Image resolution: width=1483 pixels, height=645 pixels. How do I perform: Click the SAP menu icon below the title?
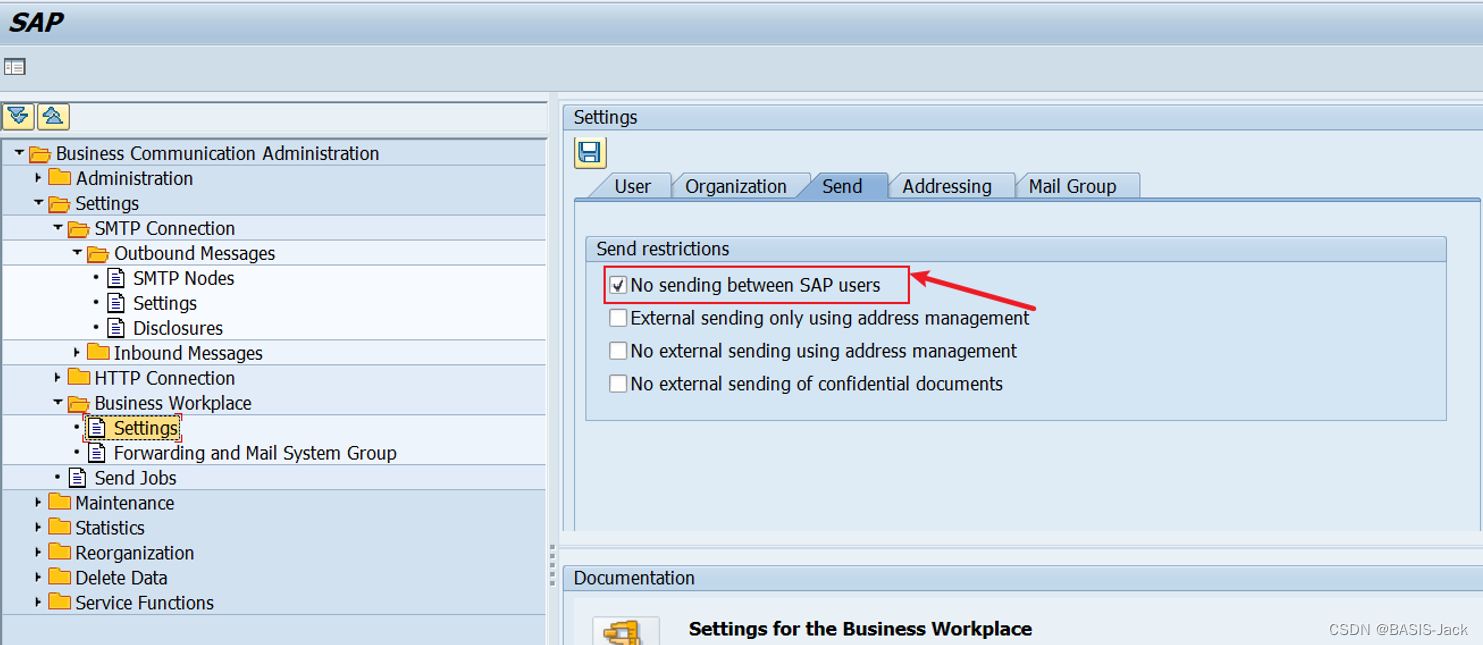point(14,67)
